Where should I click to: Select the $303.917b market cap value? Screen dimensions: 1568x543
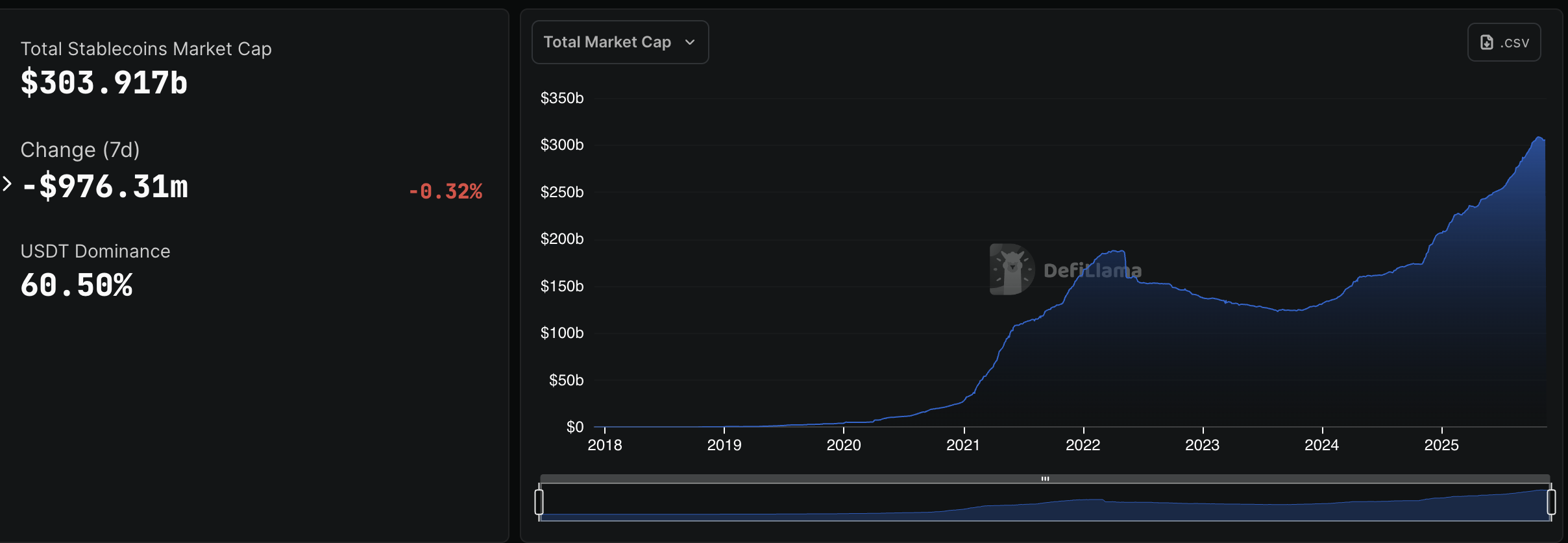[x=104, y=83]
